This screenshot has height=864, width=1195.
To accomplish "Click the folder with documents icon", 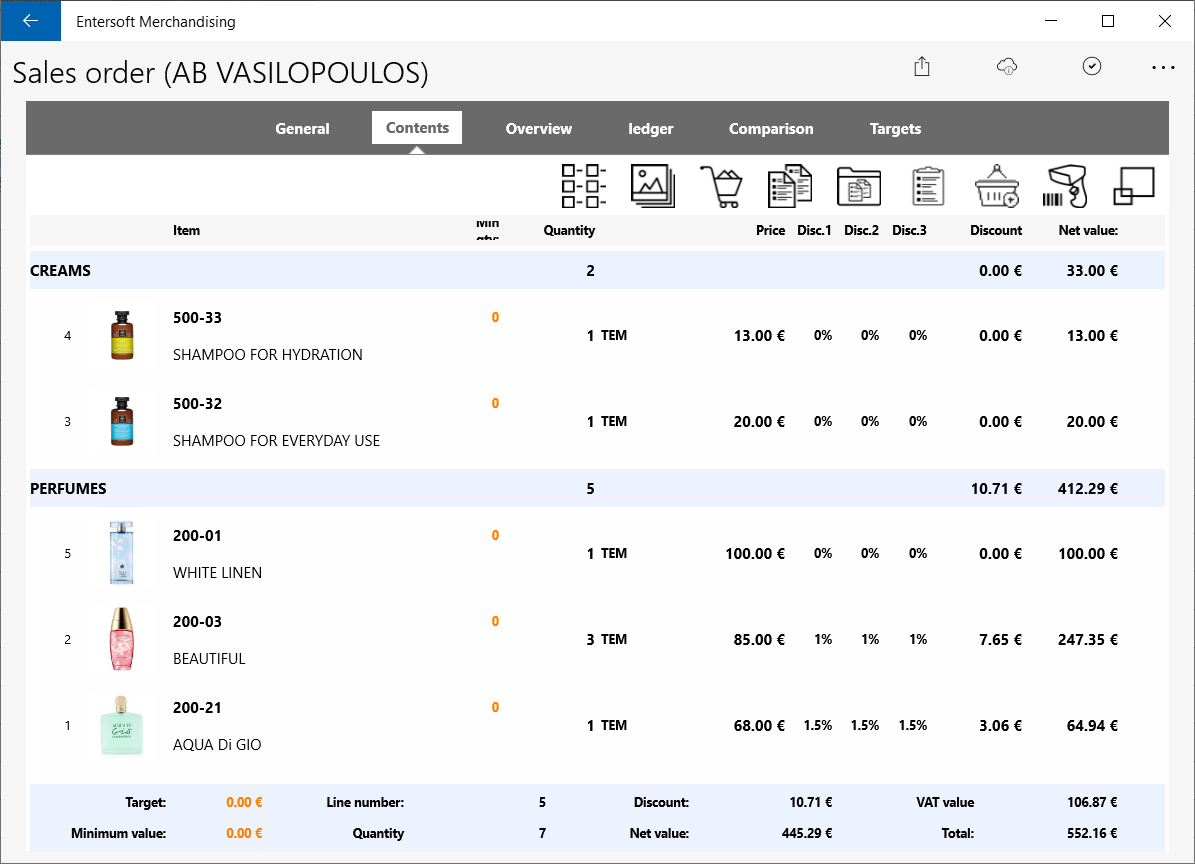I will pyautogui.click(x=859, y=186).
